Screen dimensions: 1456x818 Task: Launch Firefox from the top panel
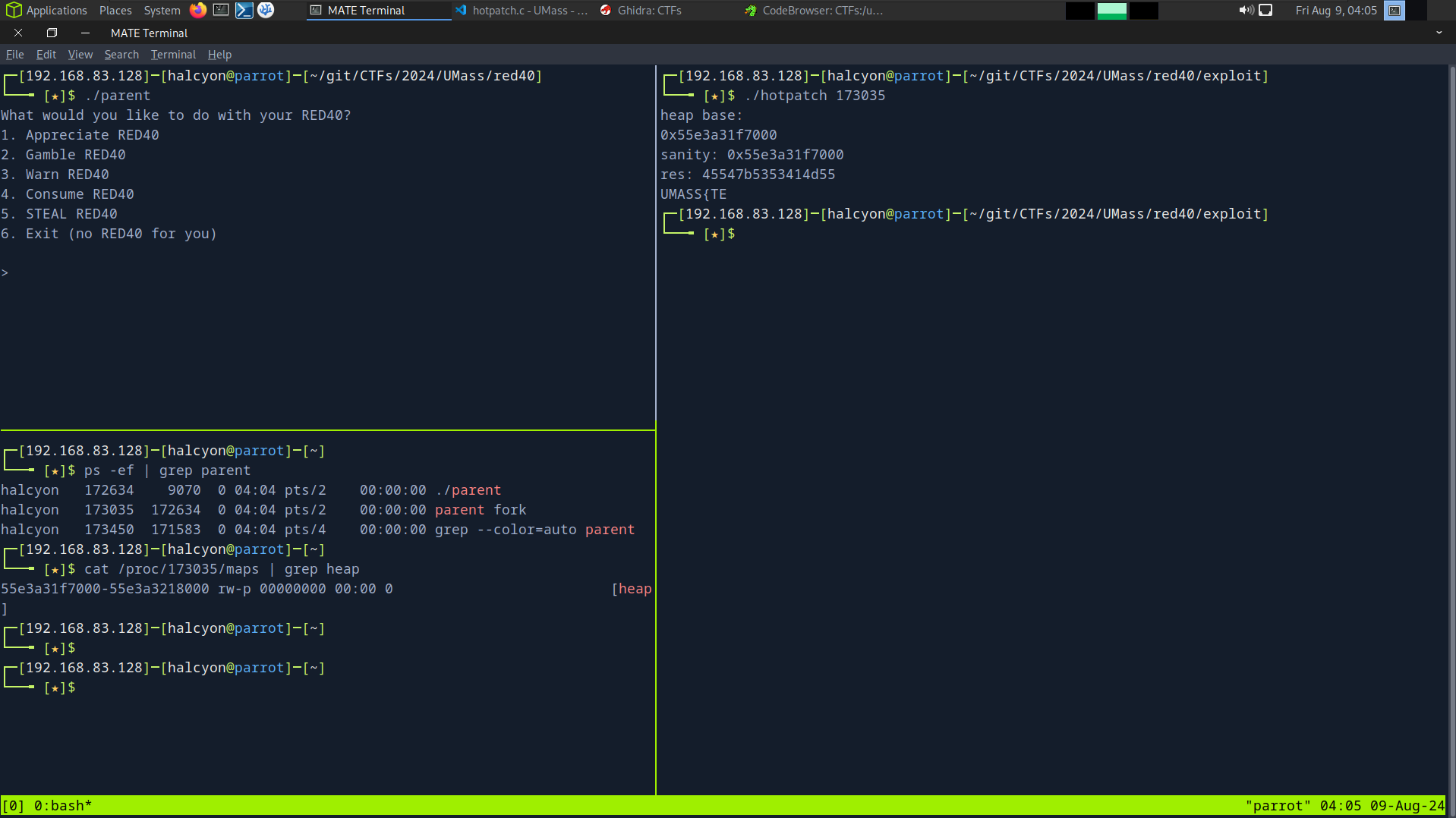pyautogui.click(x=198, y=10)
